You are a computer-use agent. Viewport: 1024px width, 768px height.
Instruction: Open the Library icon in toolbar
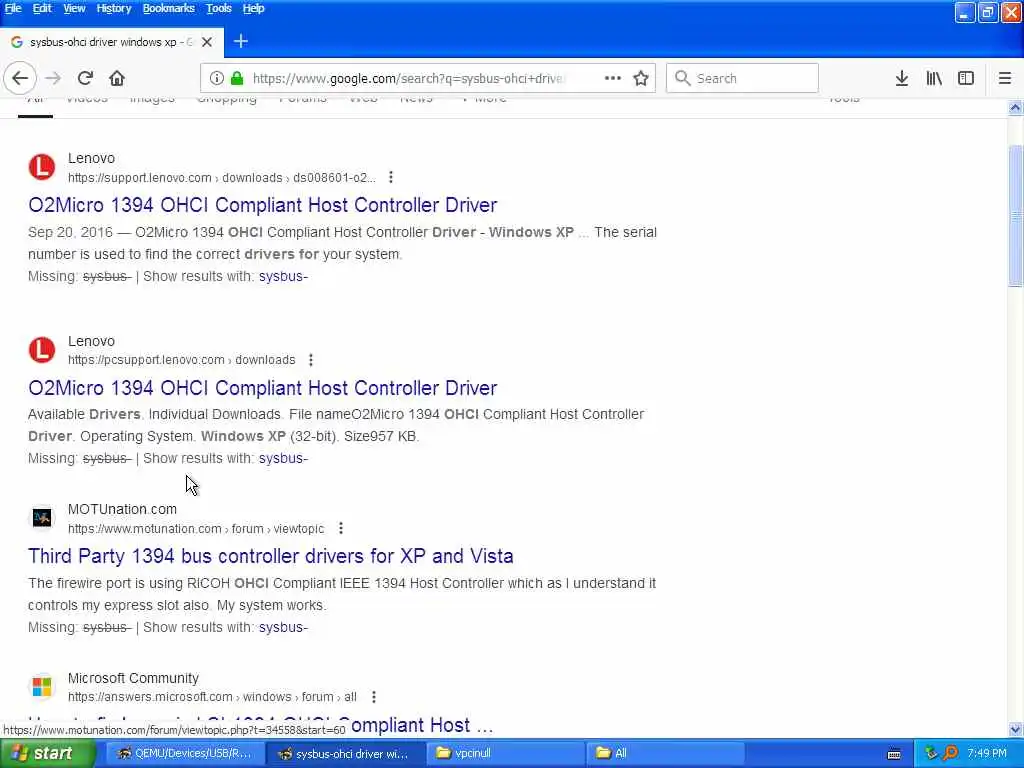click(x=934, y=78)
